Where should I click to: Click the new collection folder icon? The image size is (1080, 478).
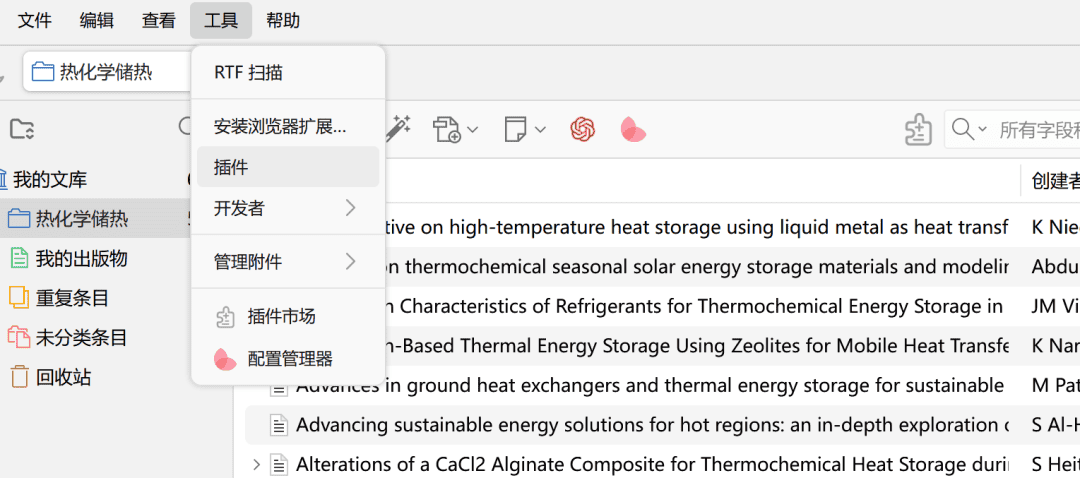click(21, 129)
